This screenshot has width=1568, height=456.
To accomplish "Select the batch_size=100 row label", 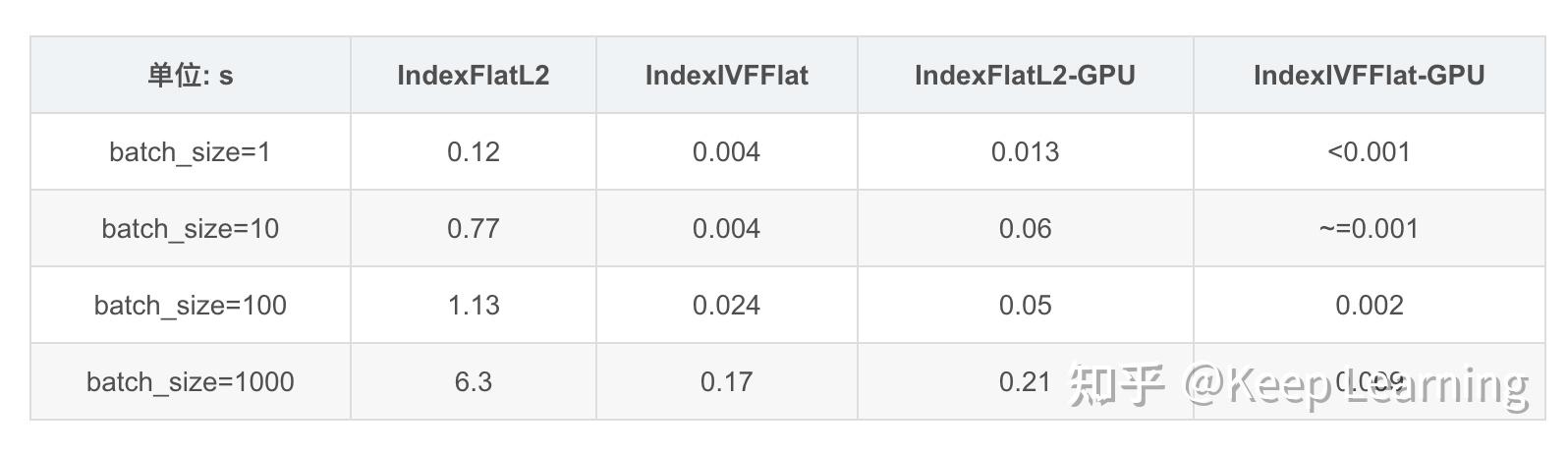I will coord(191,306).
